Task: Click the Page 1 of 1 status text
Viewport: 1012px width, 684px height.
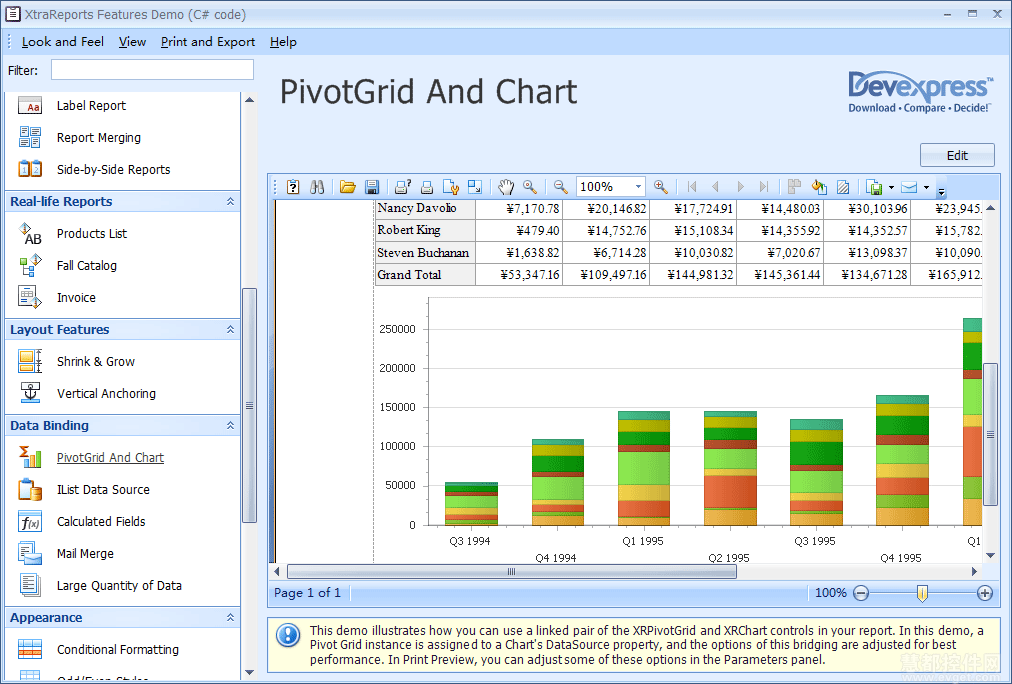Action: pos(307,593)
